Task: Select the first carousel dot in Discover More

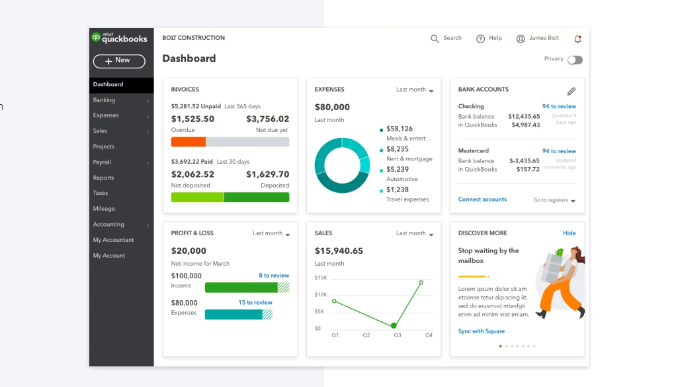Action: 500,346
